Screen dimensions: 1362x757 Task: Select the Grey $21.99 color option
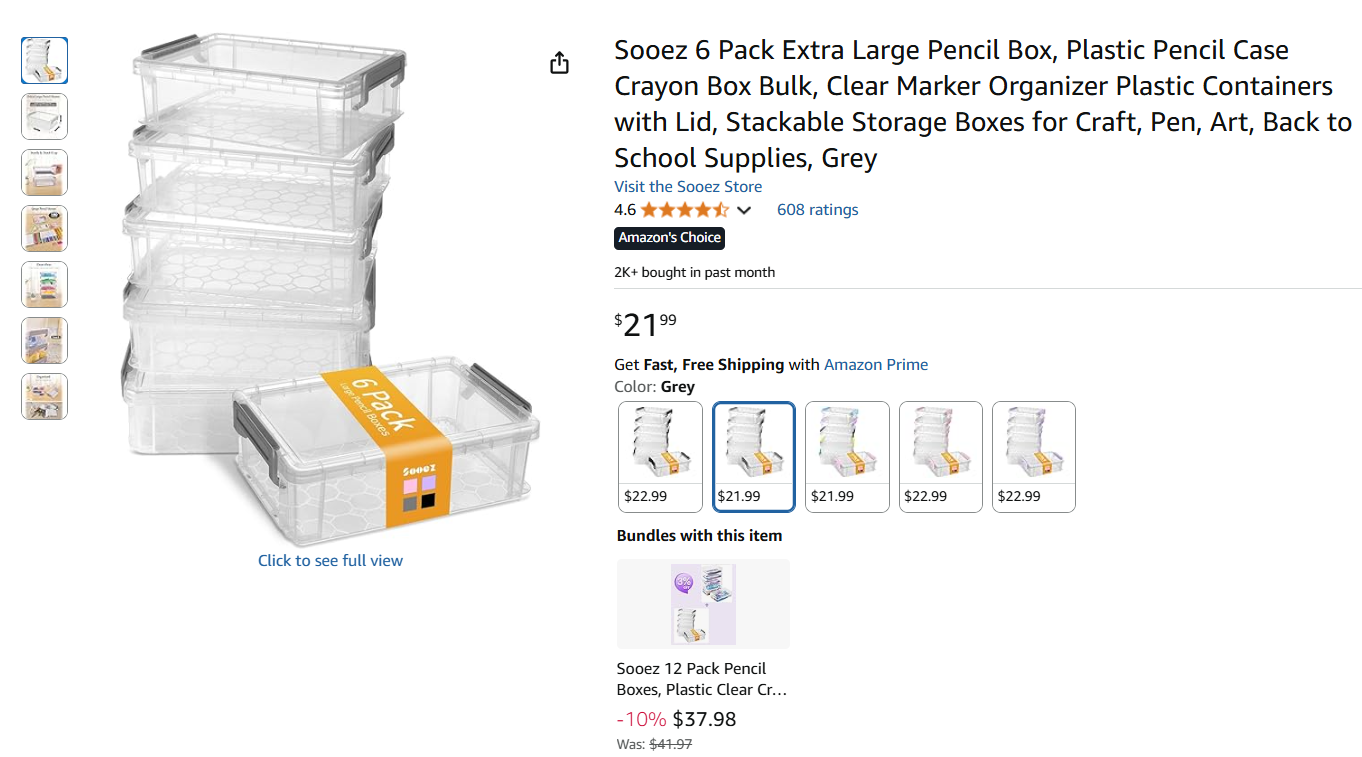point(754,457)
